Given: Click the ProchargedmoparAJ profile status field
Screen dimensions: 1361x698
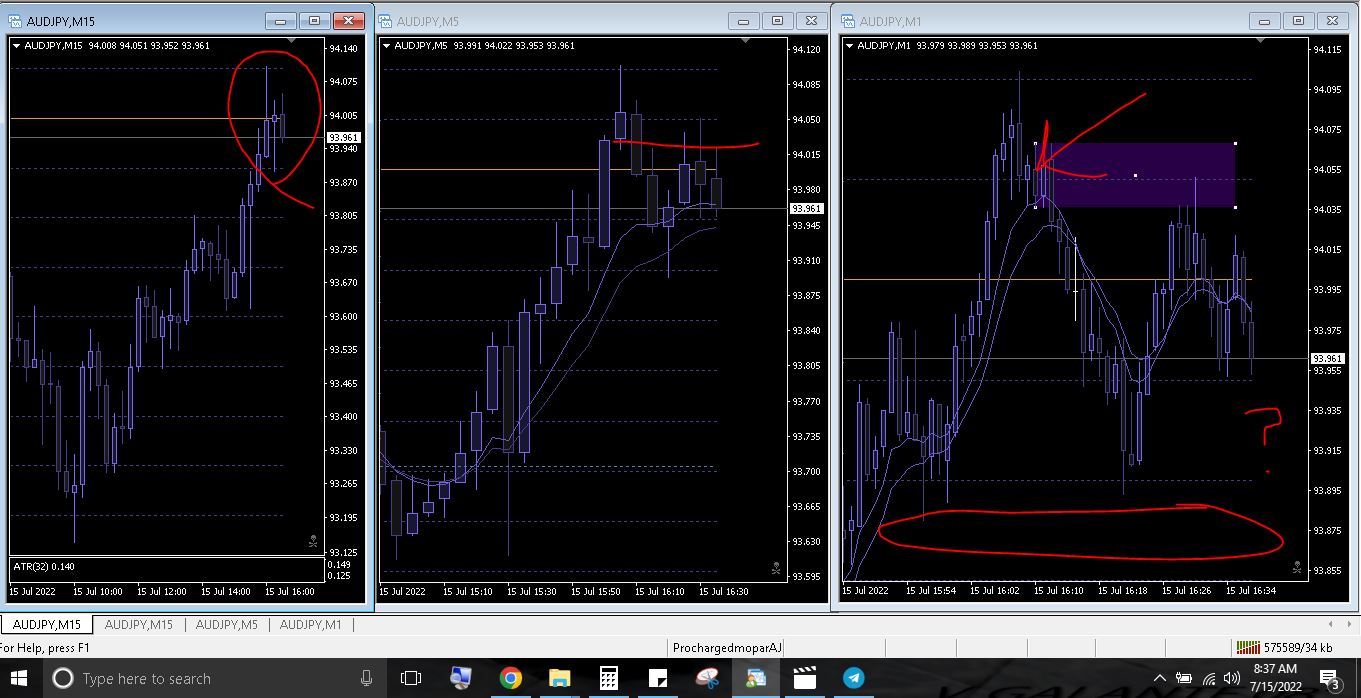Looking at the screenshot, I should [727, 648].
